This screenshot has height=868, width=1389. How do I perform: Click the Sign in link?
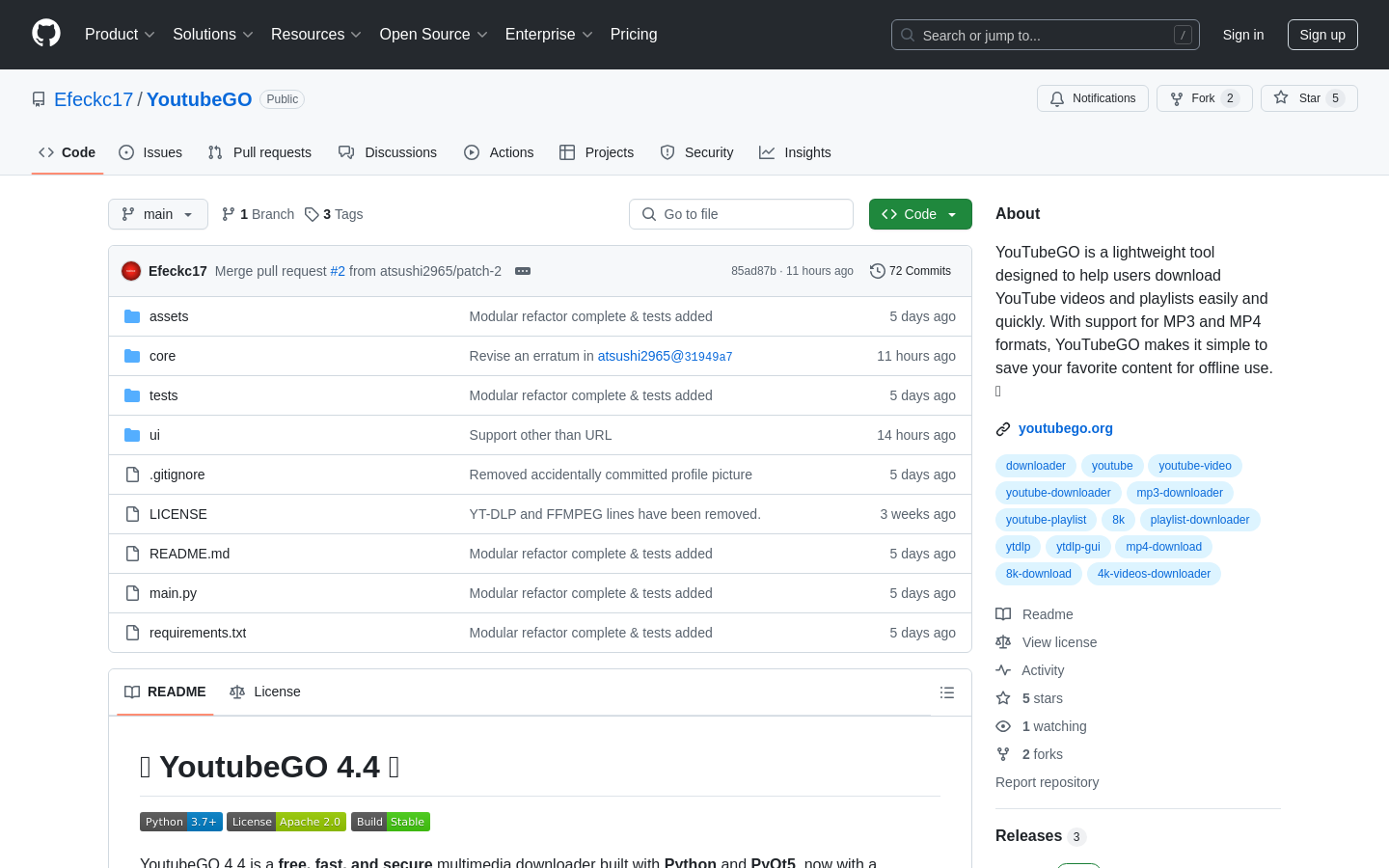pos(1243,35)
